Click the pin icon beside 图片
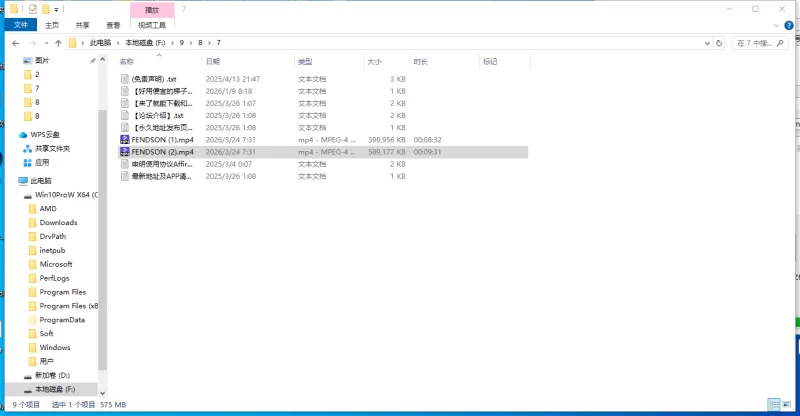The width and height of the screenshot is (800, 416). (x=92, y=61)
